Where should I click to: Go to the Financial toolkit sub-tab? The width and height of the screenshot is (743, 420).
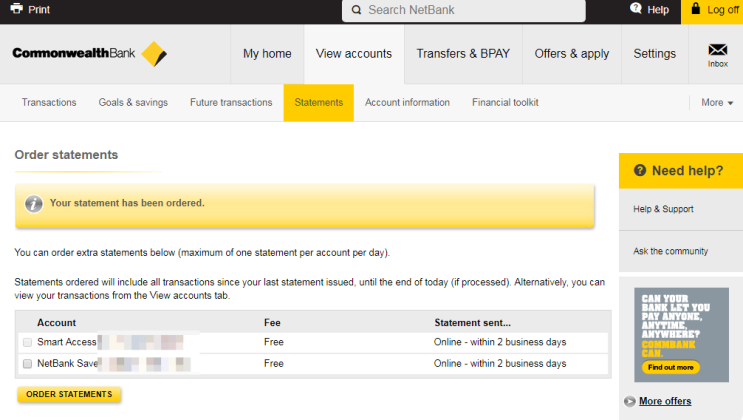505,102
